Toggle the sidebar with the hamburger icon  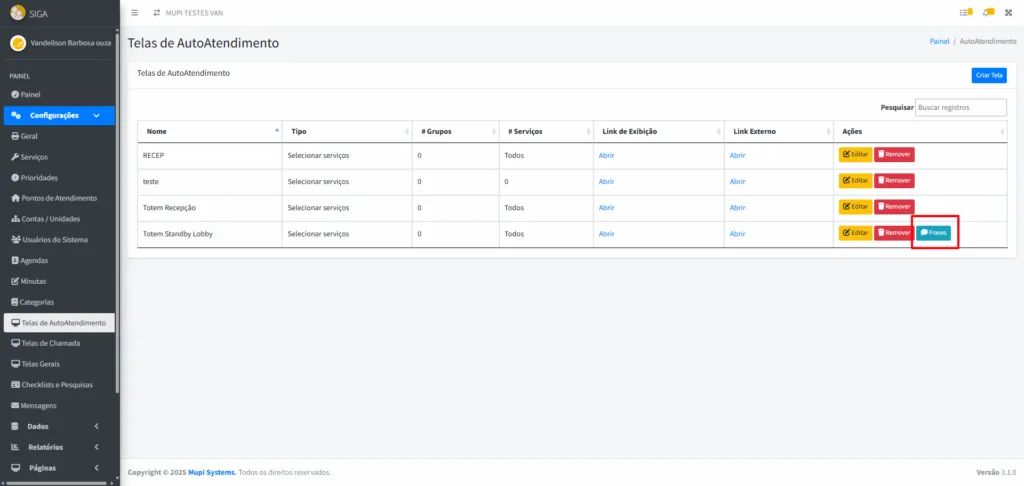pos(135,12)
